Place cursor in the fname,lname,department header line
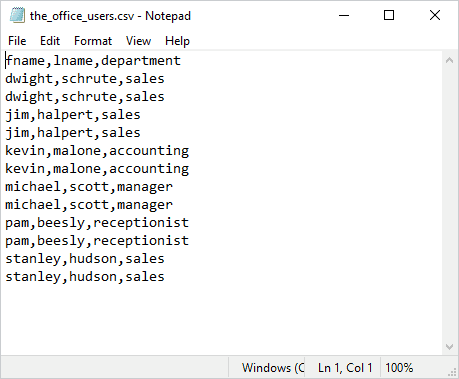Screen dimensions: 459x379 pyautogui.click(x=93, y=61)
